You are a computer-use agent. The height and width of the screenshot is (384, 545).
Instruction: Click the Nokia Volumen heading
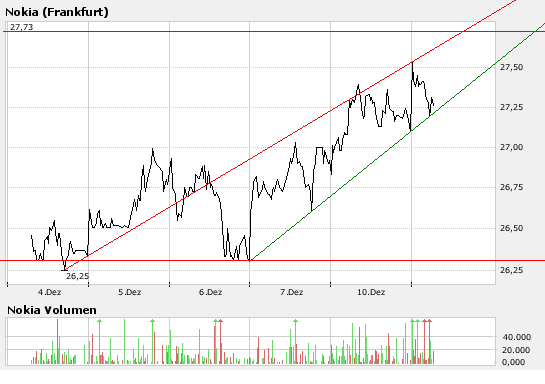point(52,310)
